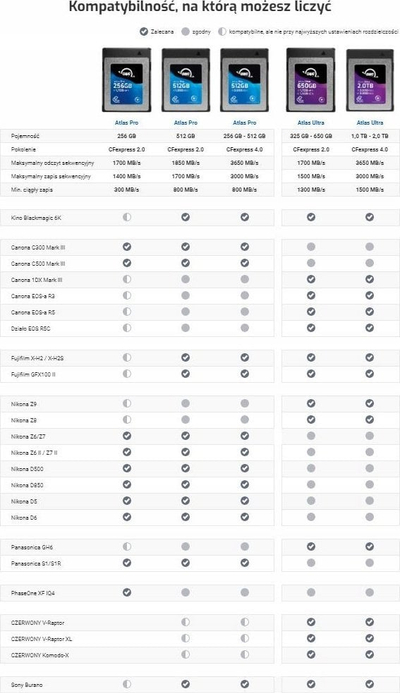Open the Atlas Pro link under 256GB card
Image resolution: width=400 pixels, height=693 pixels.
127,122
